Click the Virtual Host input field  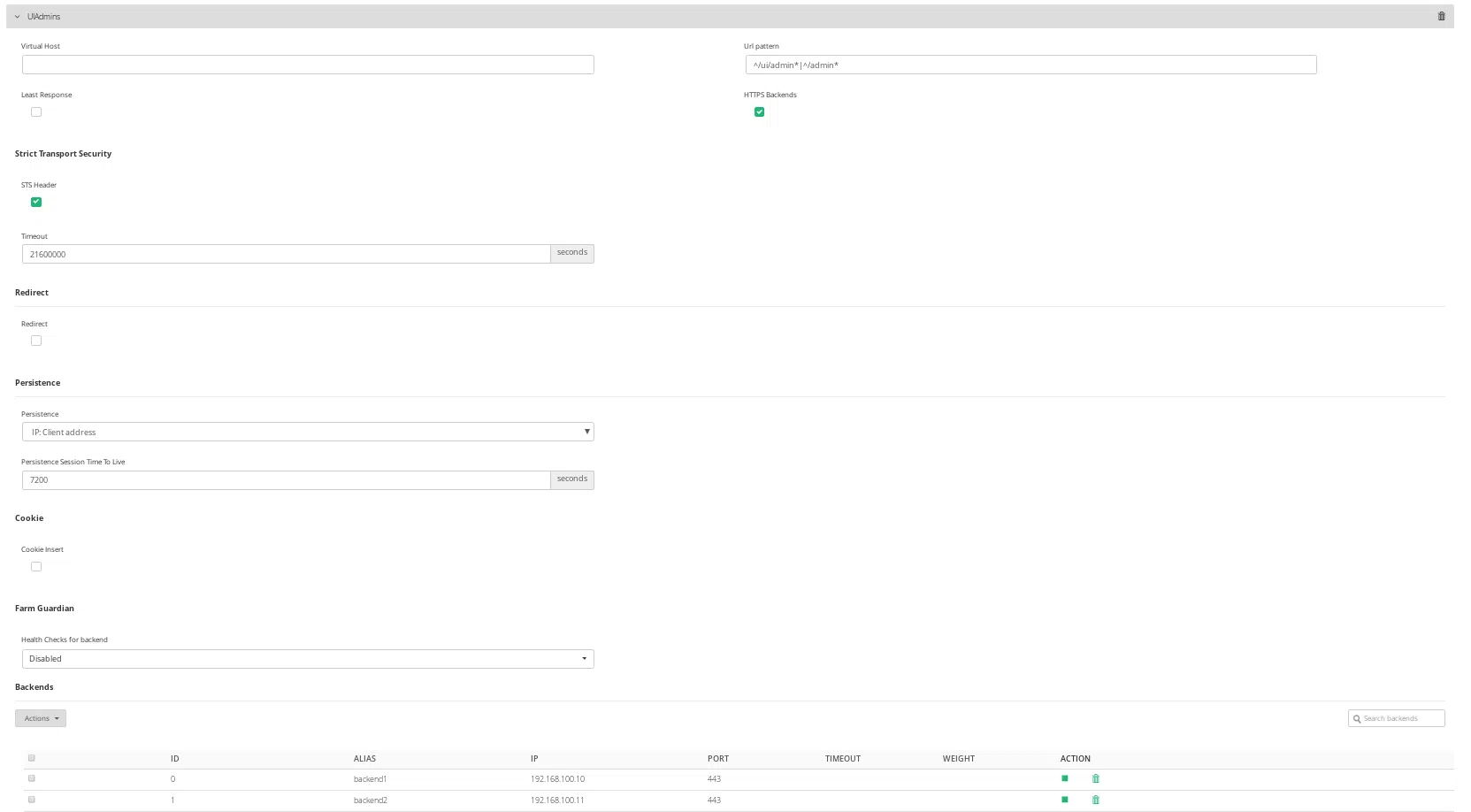[x=307, y=65]
